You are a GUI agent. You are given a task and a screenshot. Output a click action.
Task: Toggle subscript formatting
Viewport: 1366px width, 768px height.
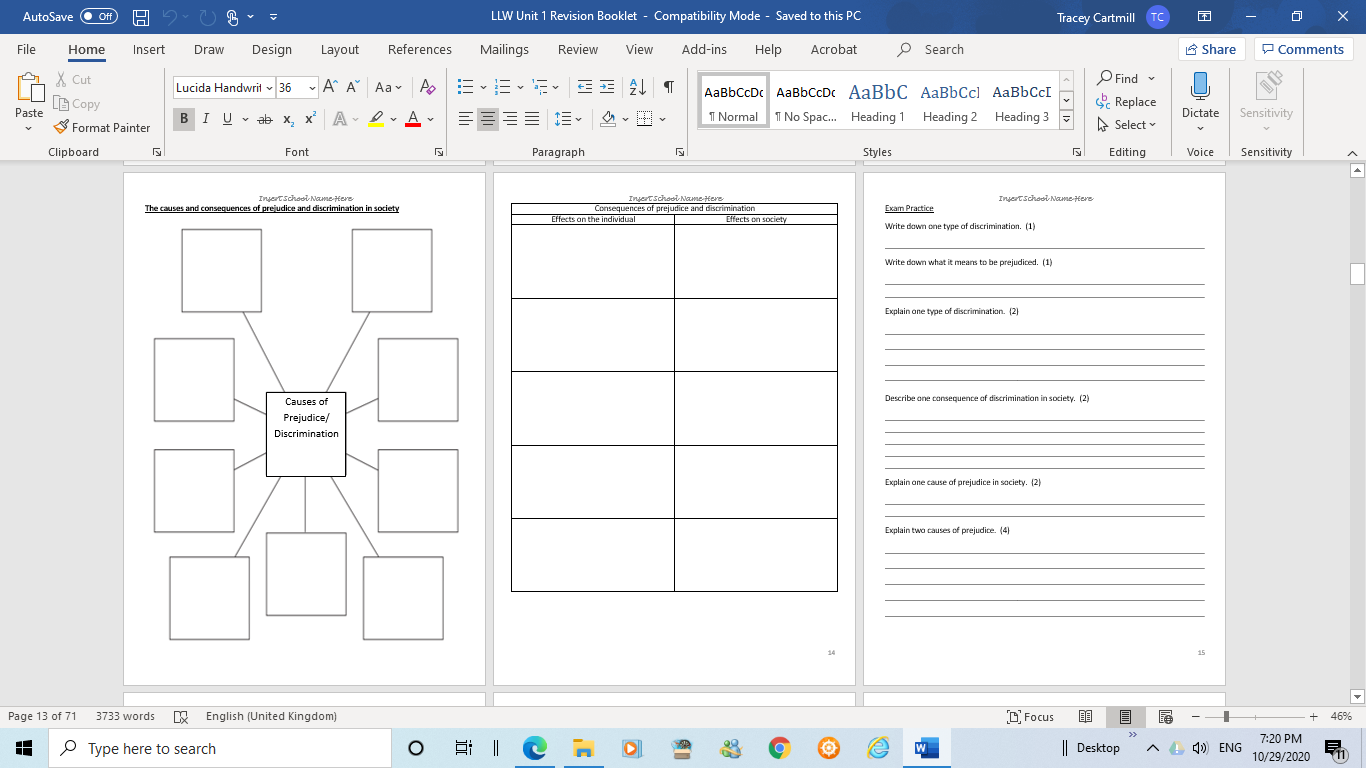coord(286,119)
